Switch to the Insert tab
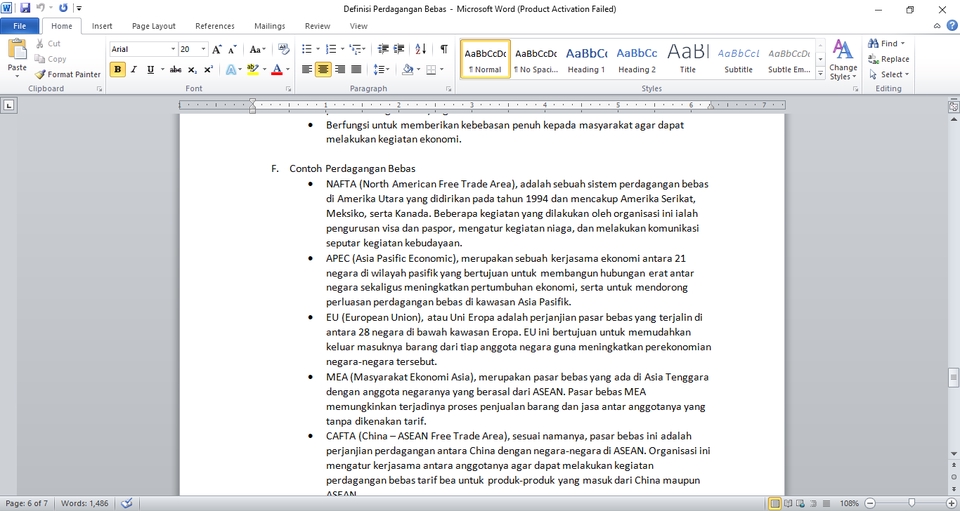 102,26
